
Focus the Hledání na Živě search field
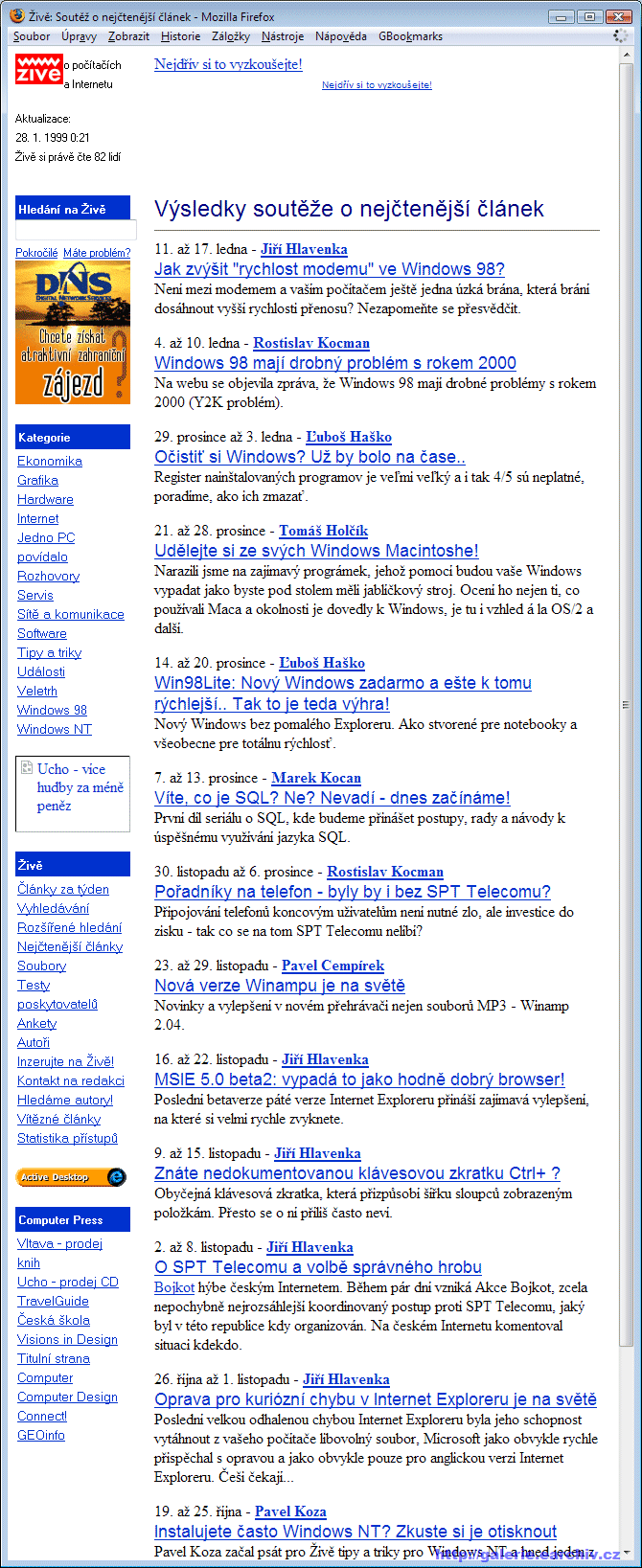point(76,230)
